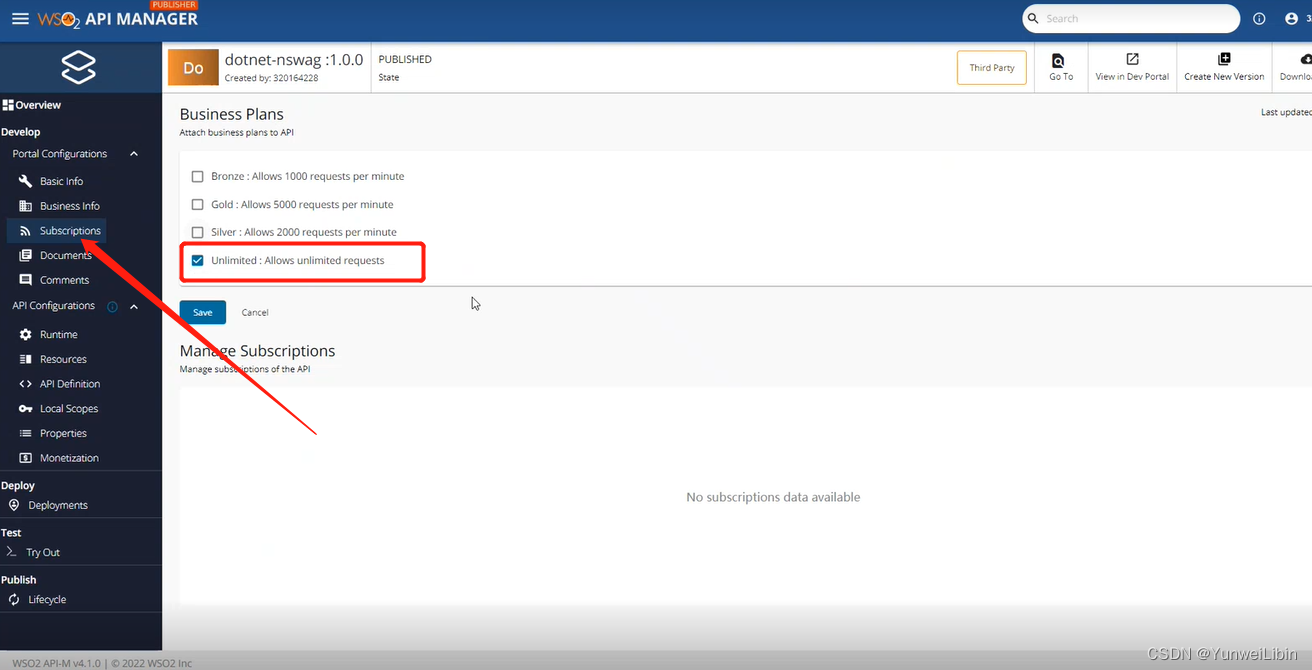Enable the Gold plan checkbox

pyautogui.click(x=198, y=205)
